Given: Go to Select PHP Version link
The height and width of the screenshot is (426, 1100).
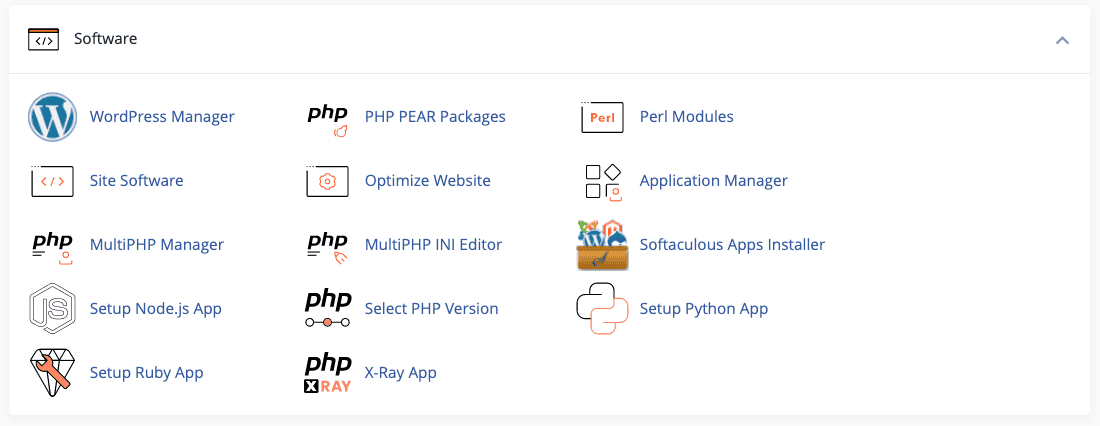Looking at the screenshot, I should pos(431,309).
